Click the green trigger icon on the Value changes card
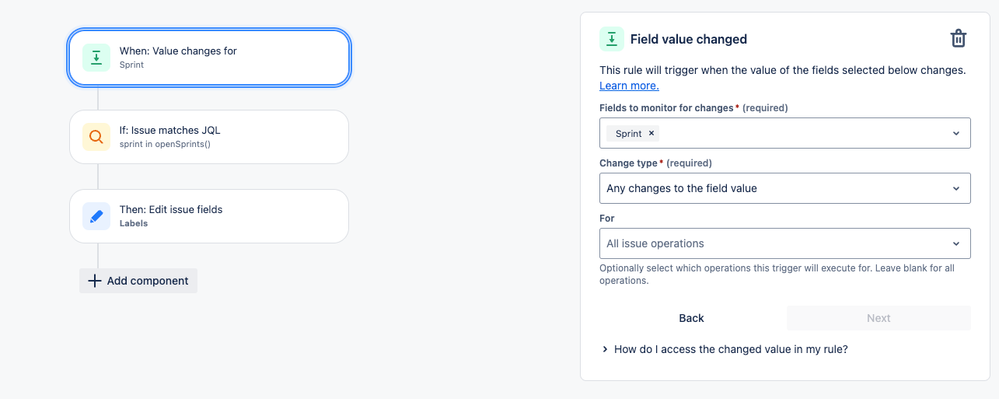The image size is (999, 399). point(96,58)
